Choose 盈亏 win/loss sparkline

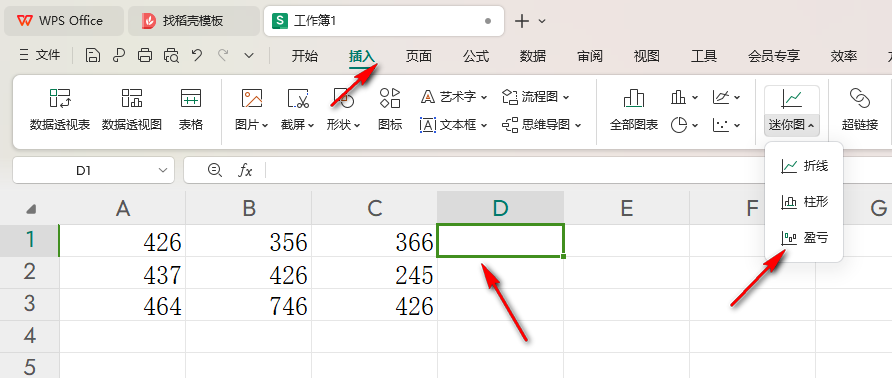point(804,238)
